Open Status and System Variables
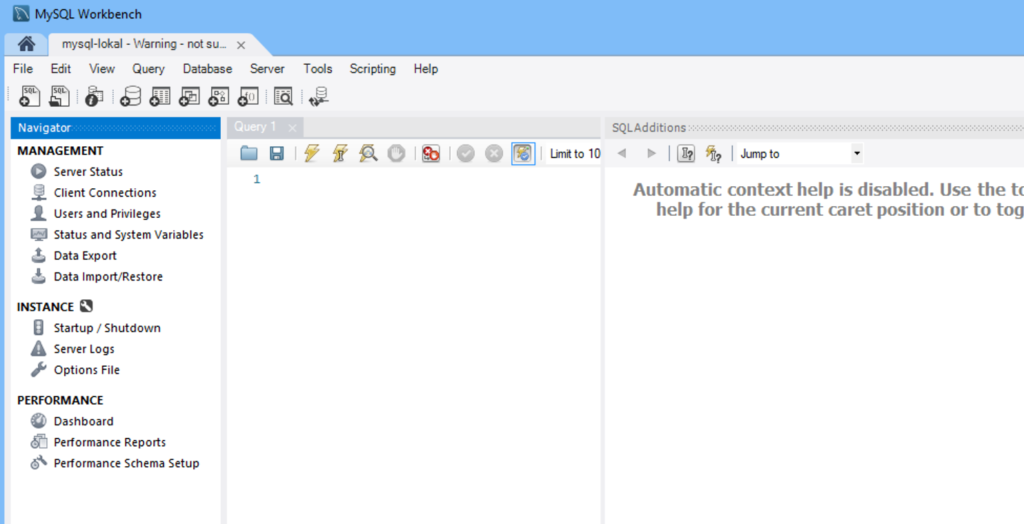1024x524 pixels. click(129, 235)
